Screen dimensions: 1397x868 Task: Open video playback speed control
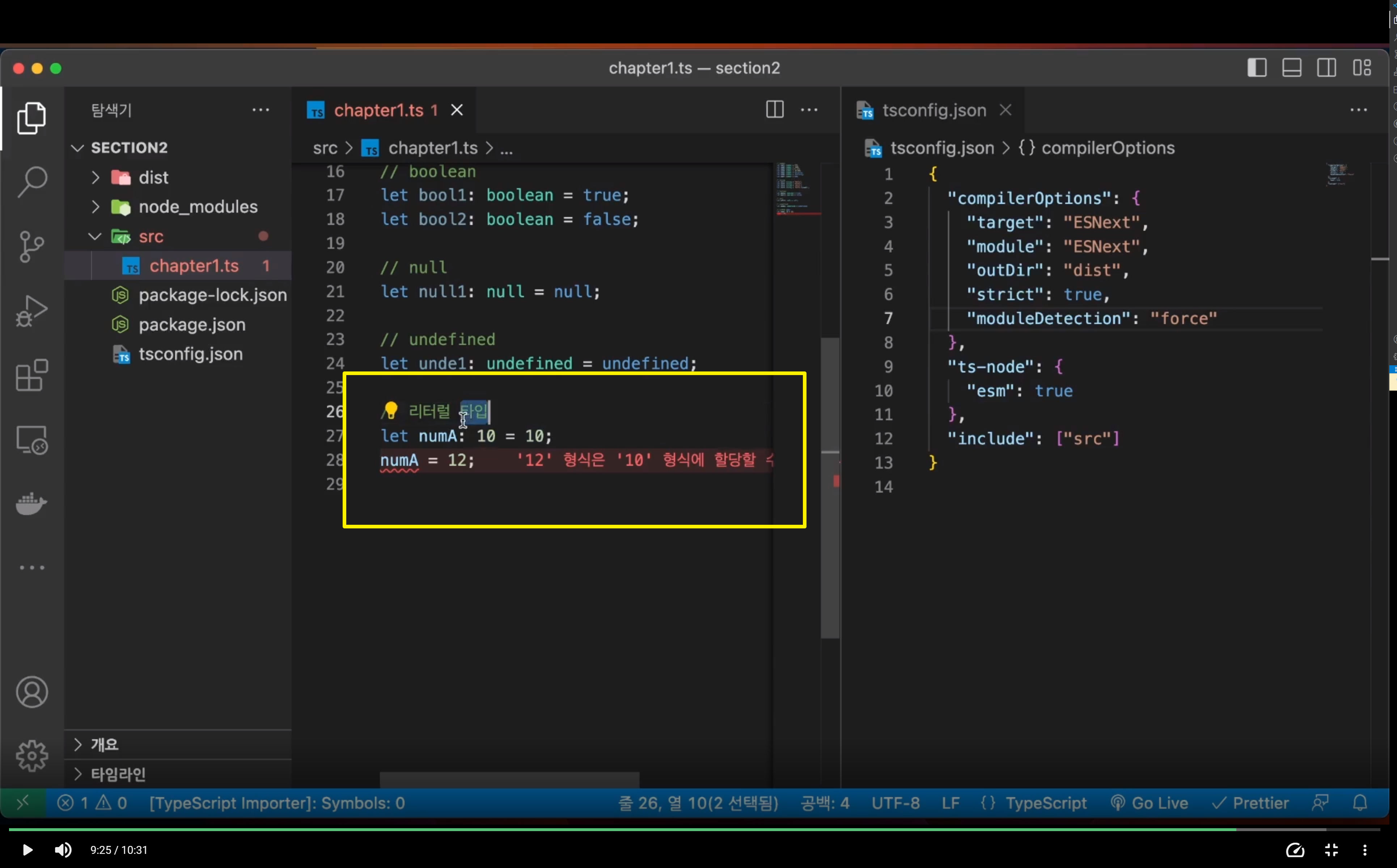tap(1295, 850)
